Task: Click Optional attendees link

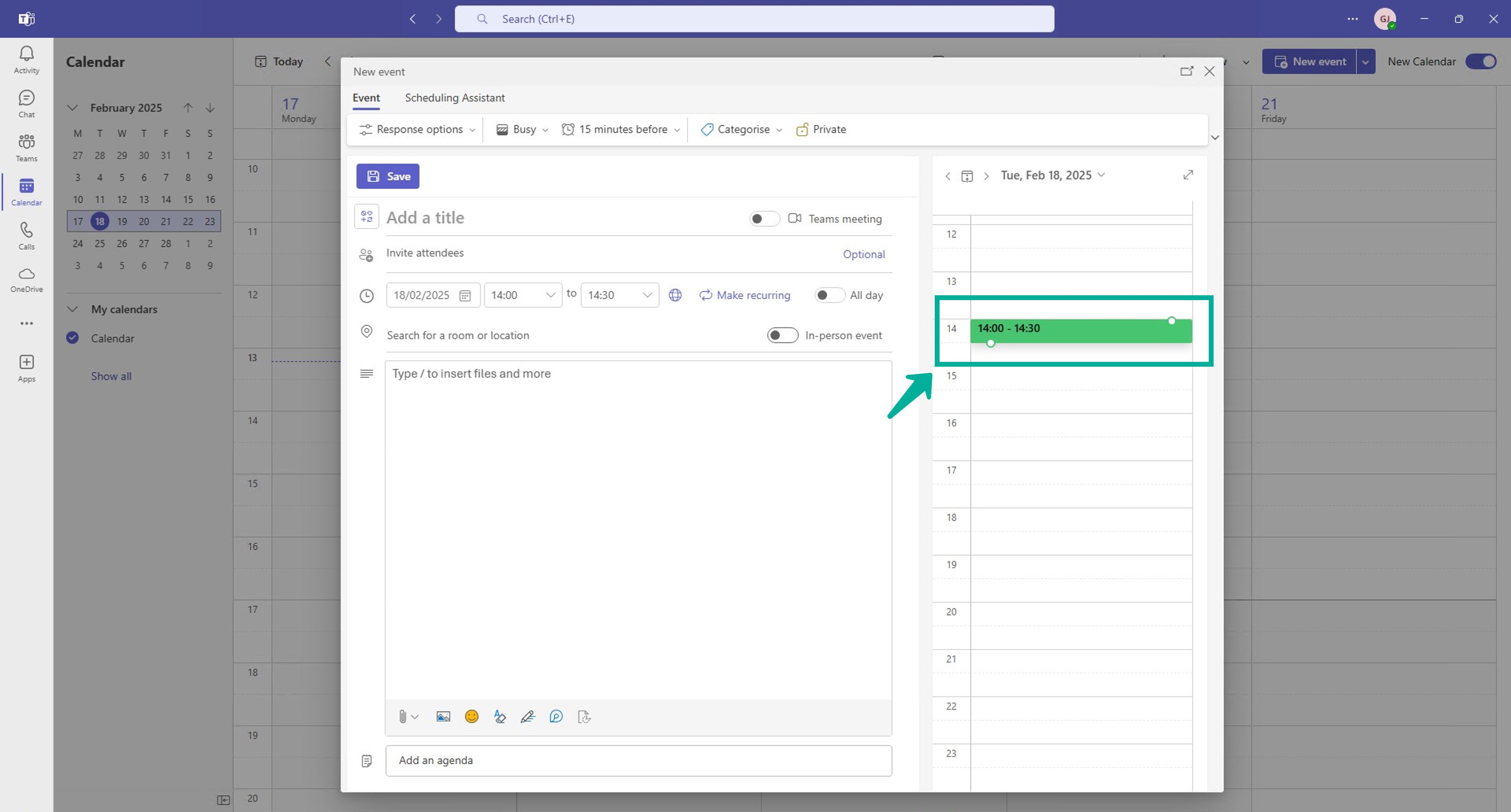Action: 863,254
